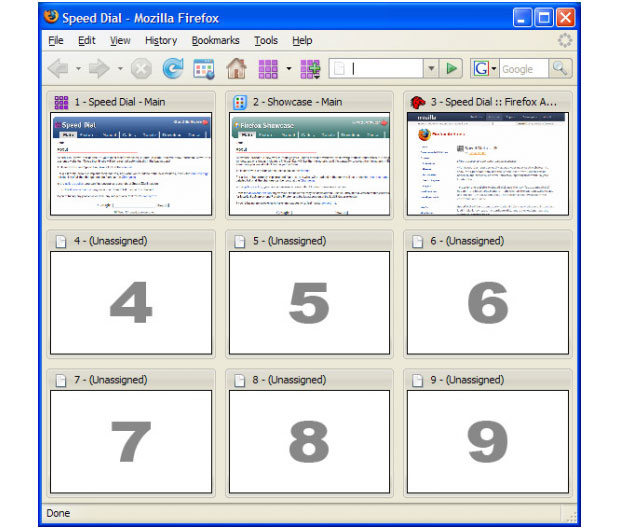Open the address bar dropdown arrow

(x=431, y=68)
